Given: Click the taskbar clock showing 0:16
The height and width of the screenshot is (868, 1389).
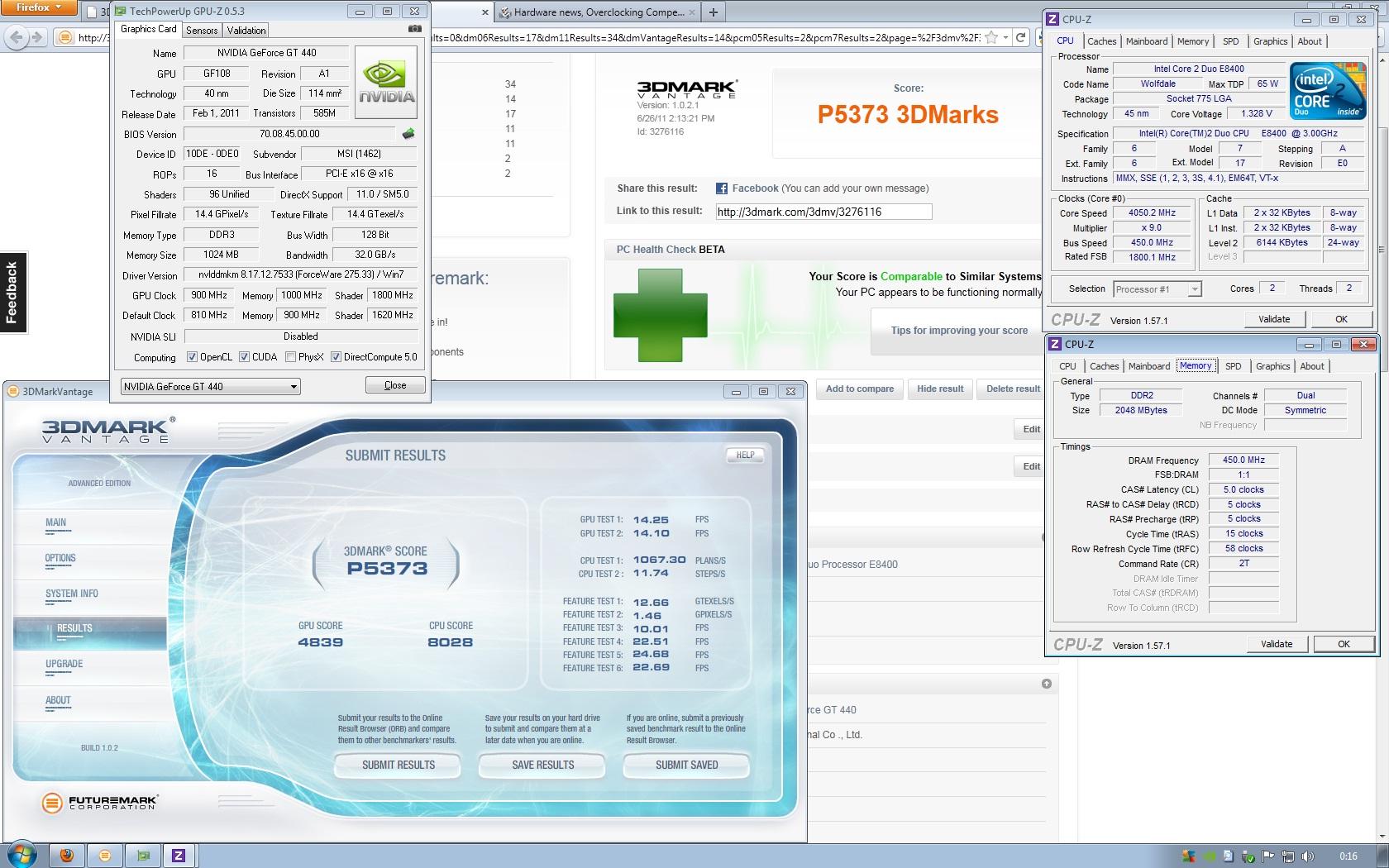Looking at the screenshot, I should (1348, 856).
